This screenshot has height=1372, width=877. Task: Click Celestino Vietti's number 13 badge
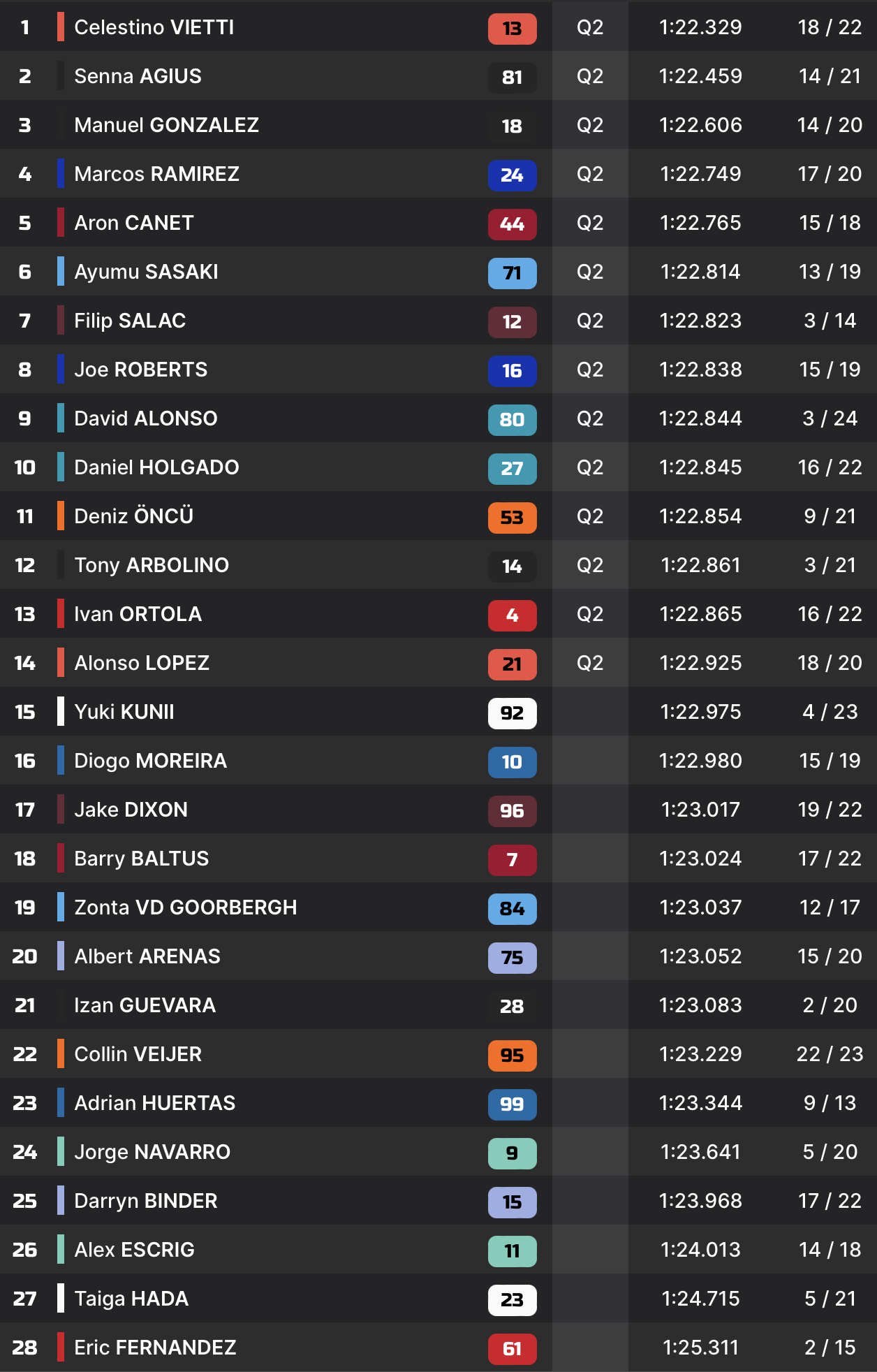pos(512,29)
